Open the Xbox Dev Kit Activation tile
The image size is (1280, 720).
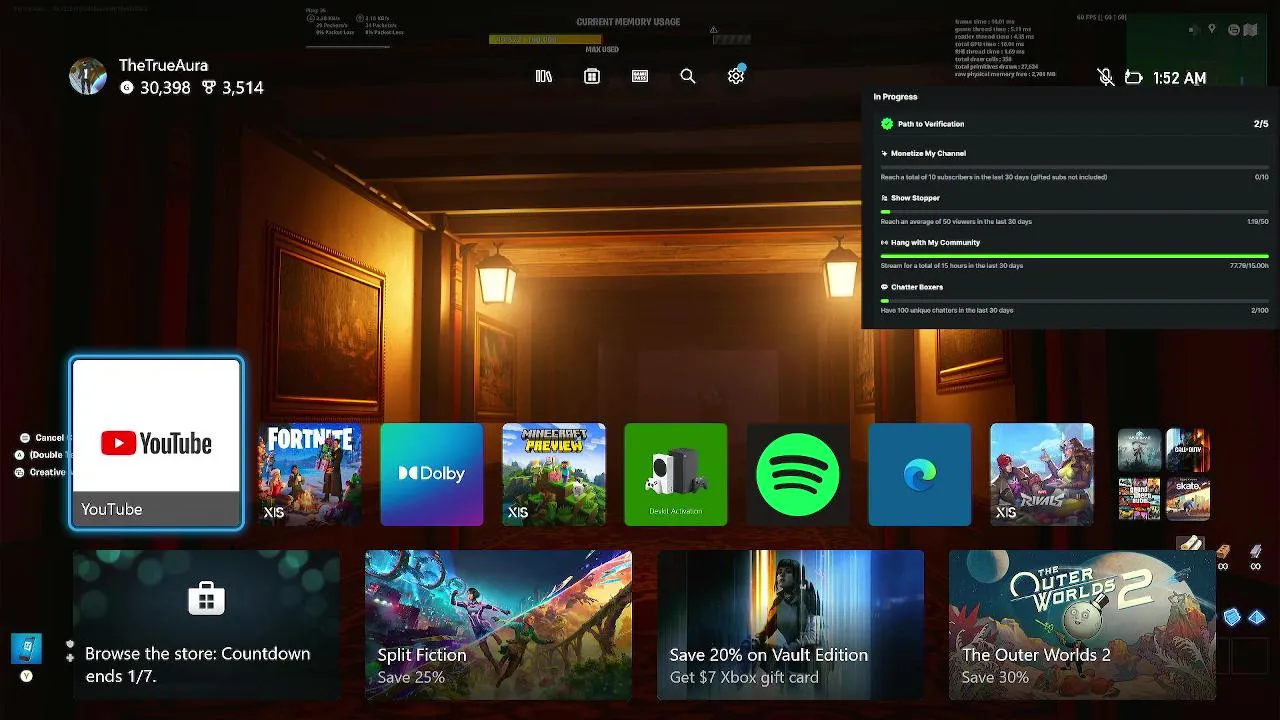[x=676, y=474]
